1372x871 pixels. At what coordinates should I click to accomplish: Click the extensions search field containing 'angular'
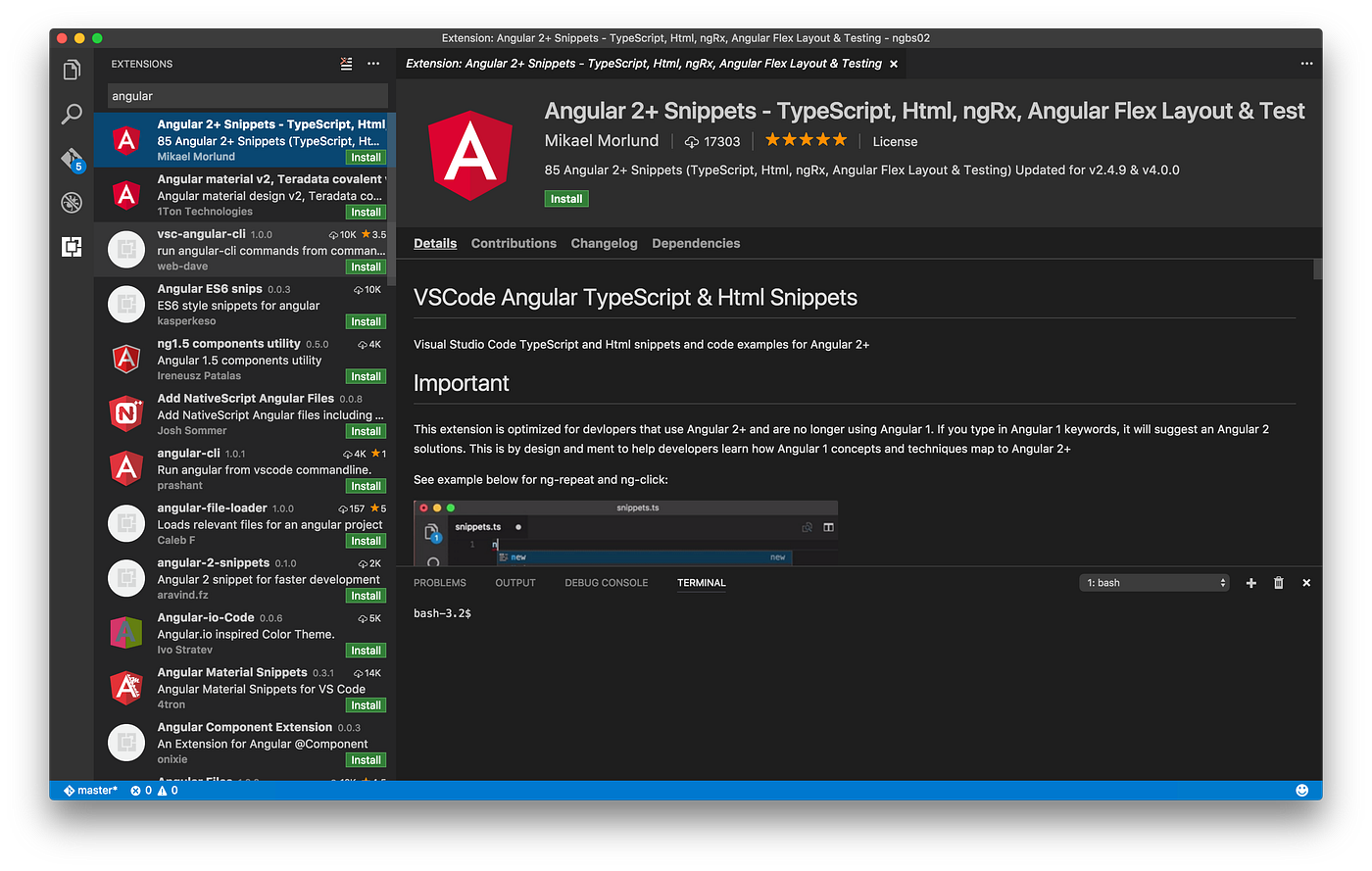coord(247,96)
